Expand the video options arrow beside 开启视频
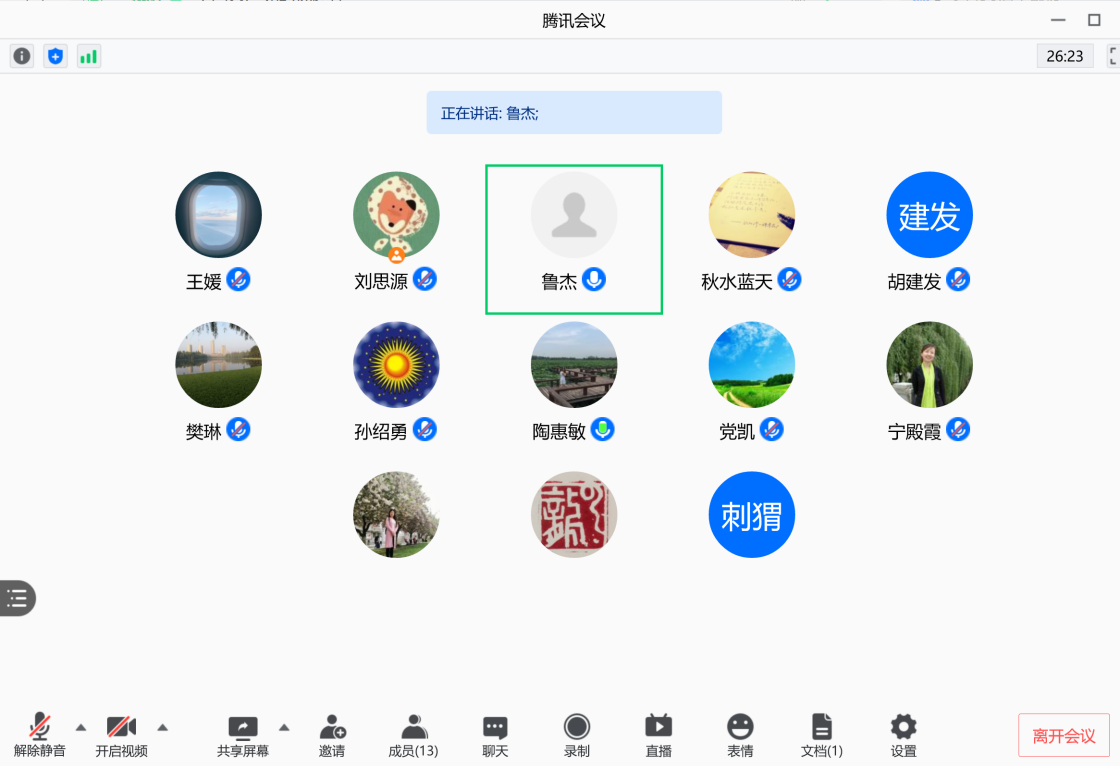 click(x=162, y=727)
